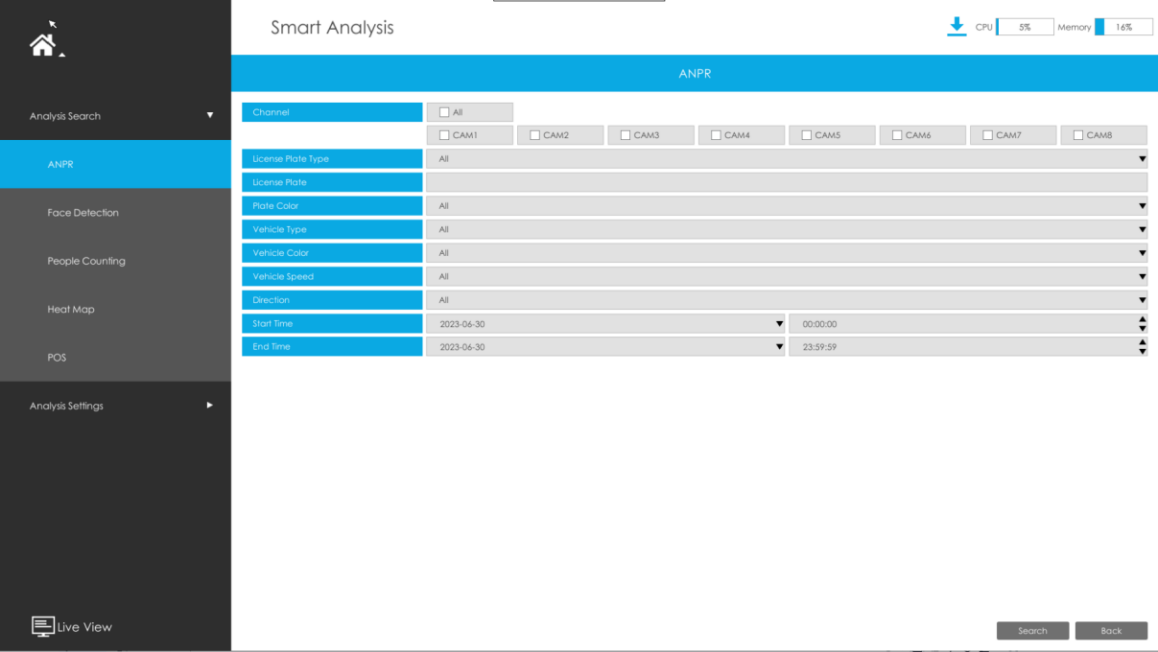Click the Search button

click(x=1032, y=631)
